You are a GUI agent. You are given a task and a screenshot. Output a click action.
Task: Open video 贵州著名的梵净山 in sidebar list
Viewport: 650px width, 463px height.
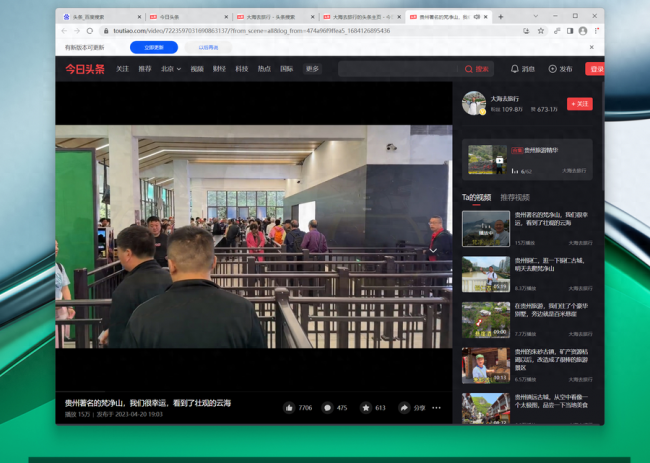pyautogui.click(x=527, y=228)
